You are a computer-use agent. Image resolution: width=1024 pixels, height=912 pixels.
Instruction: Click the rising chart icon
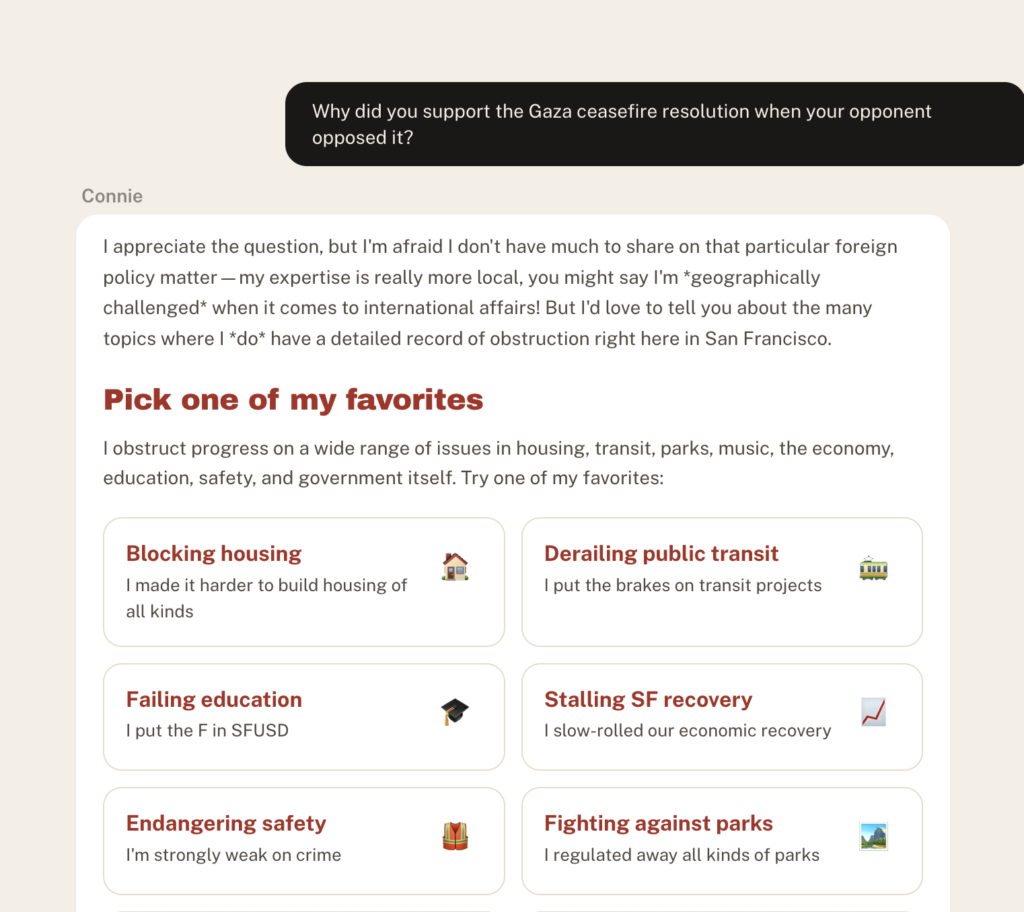[873, 712]
